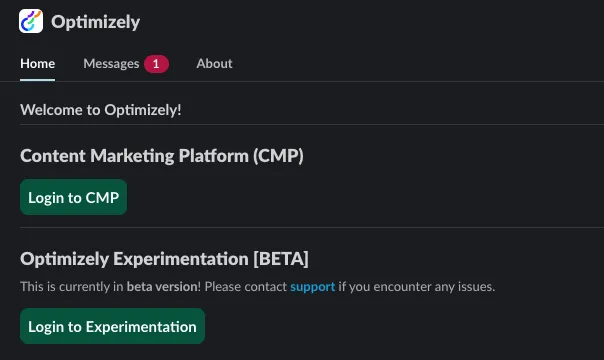This screenshot has height=360, width=604.
Task: Click the Please contact text before support
Action: click(x=246, y=286)
